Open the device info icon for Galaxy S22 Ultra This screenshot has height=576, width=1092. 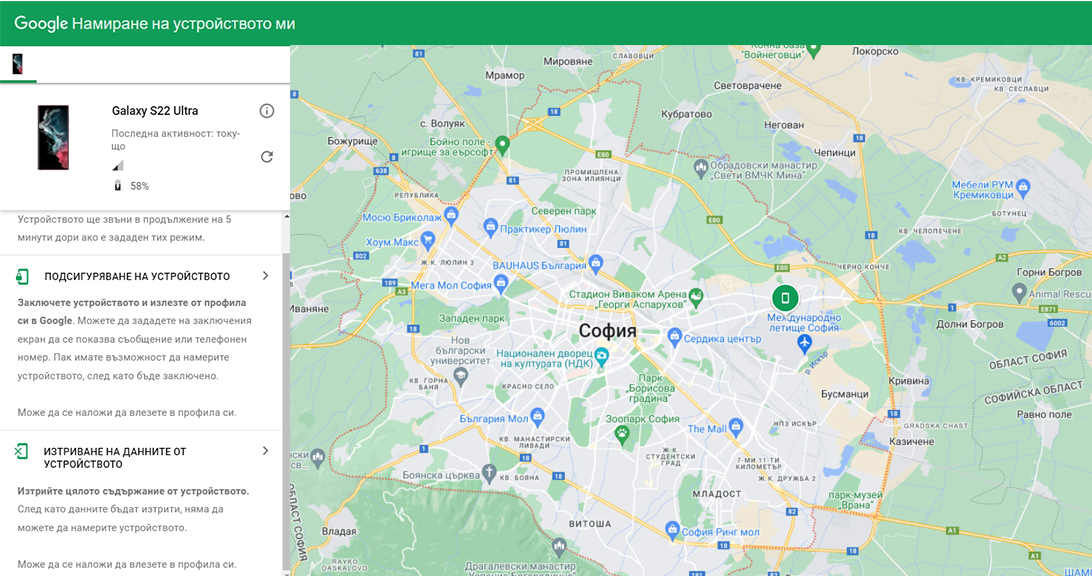point(267,111)
